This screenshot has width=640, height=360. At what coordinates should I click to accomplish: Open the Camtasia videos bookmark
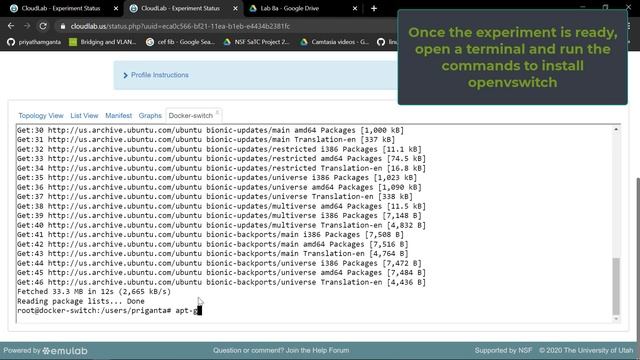[334, 42]
